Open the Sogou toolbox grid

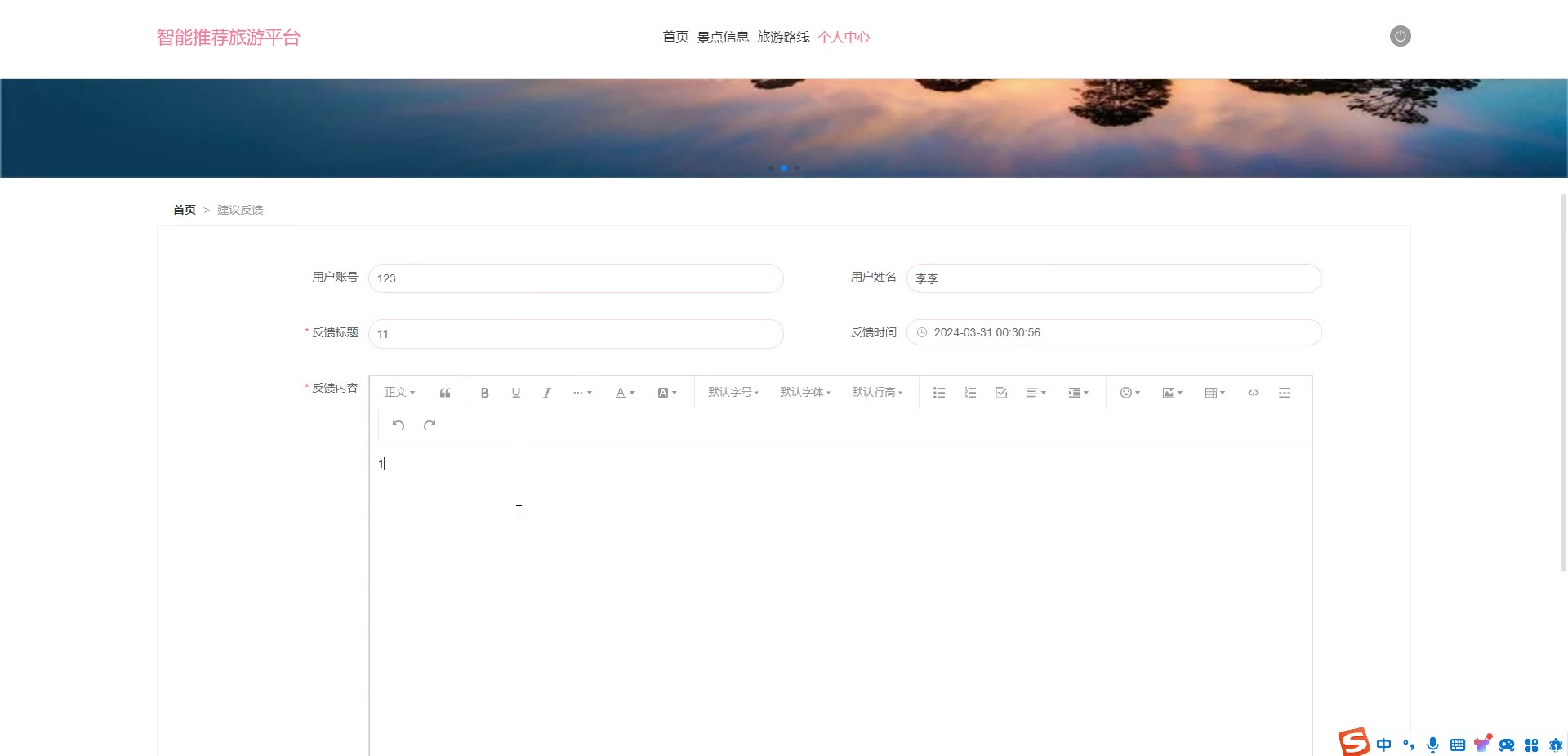[1531, 745]
